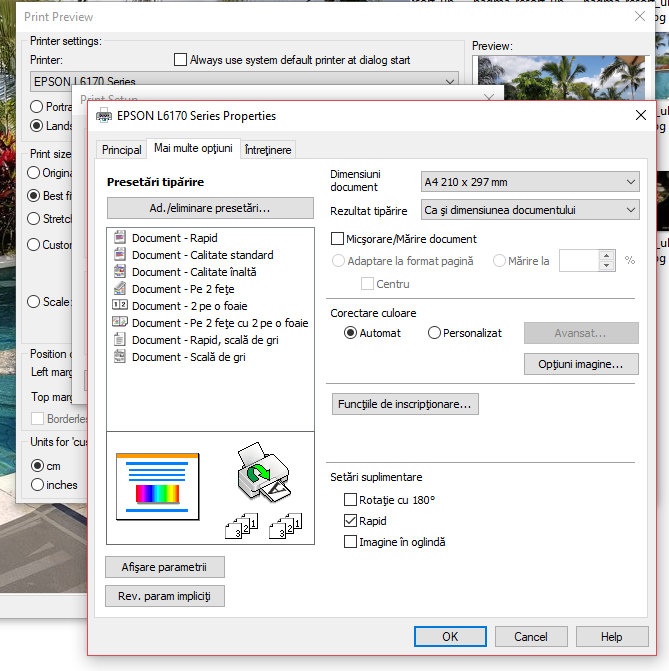The width and height of the screenshot is (669, 671).
Task: Click the printer icon in the Properties title bar
Action: point(104,116)
